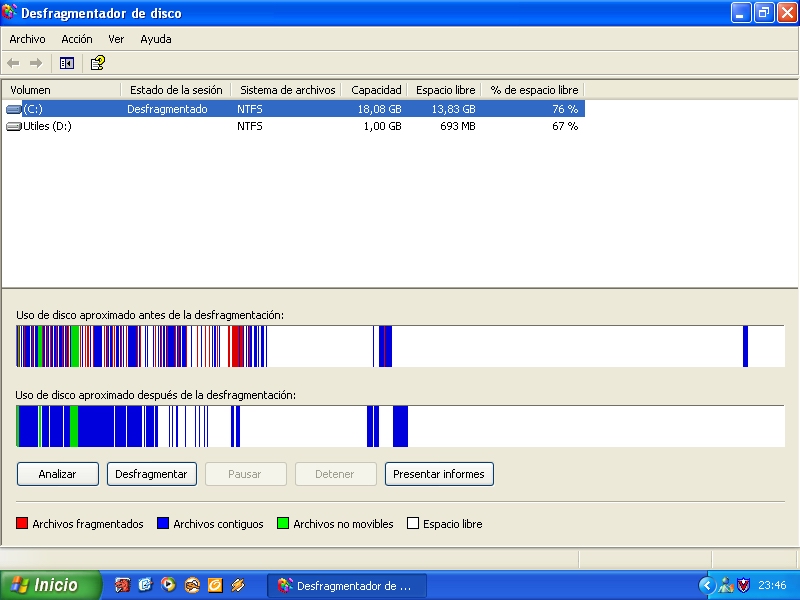800x600 pixels.
Task: Click the red shield tray icon
Action: tap(743, 585)
